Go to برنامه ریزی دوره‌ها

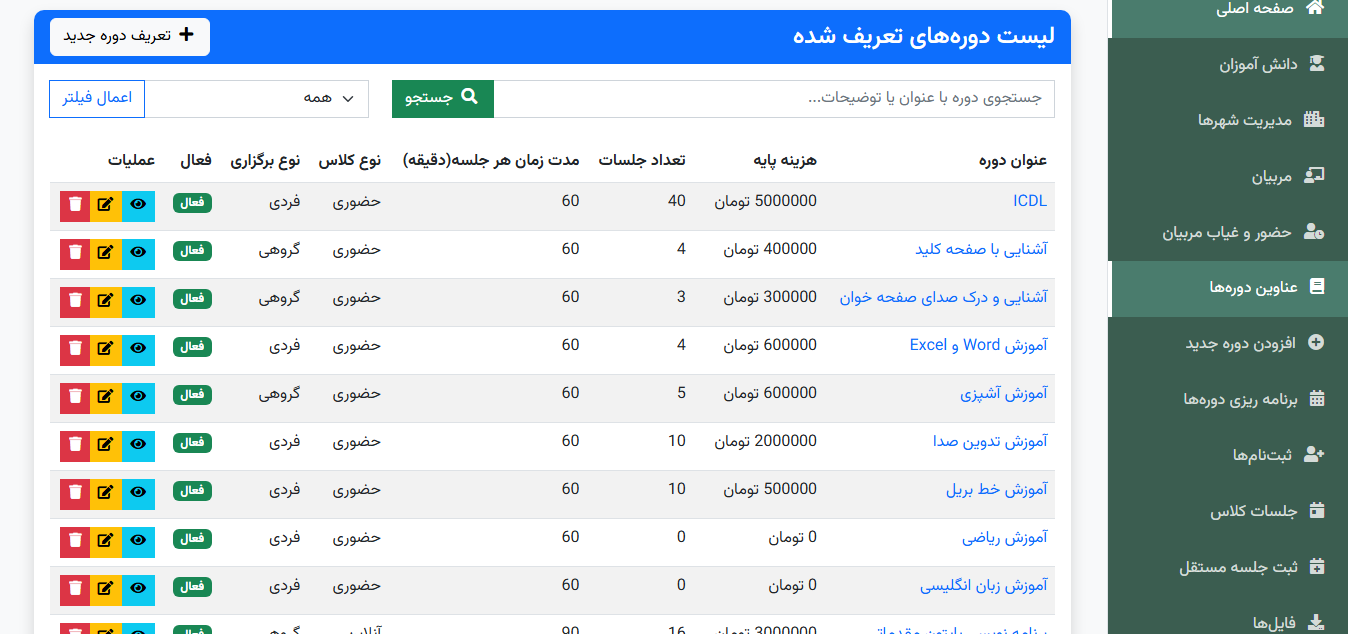click(1228, 399)
